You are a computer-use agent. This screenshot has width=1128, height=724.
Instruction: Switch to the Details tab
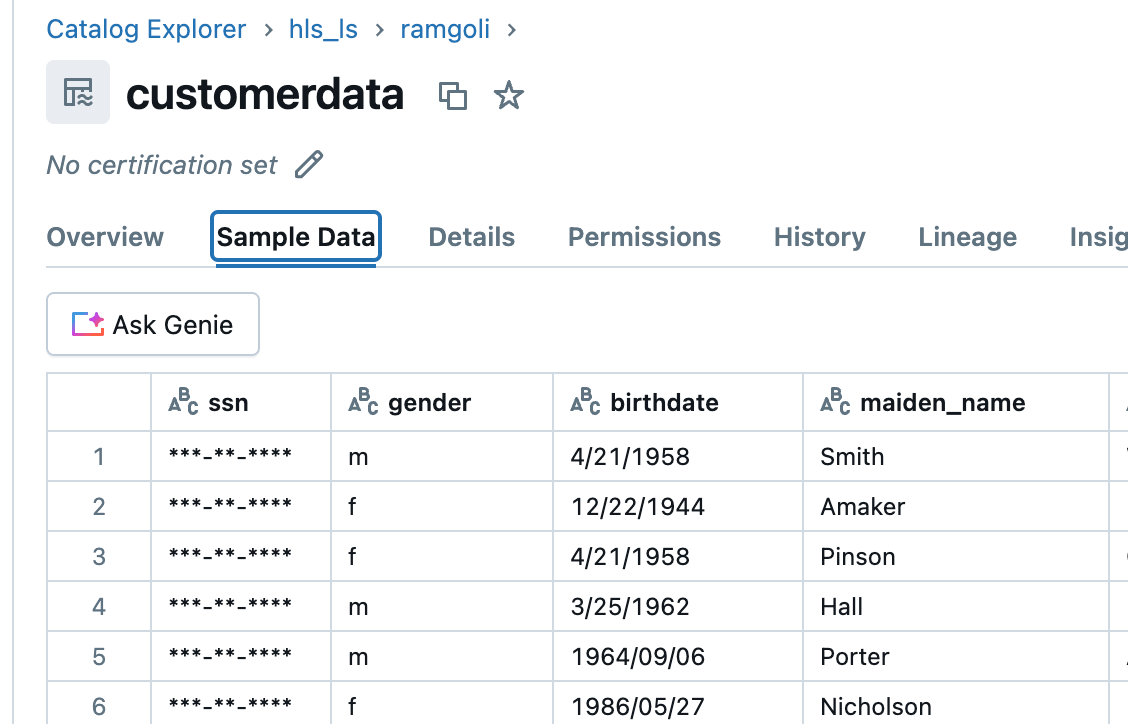[x=471, y=237]
